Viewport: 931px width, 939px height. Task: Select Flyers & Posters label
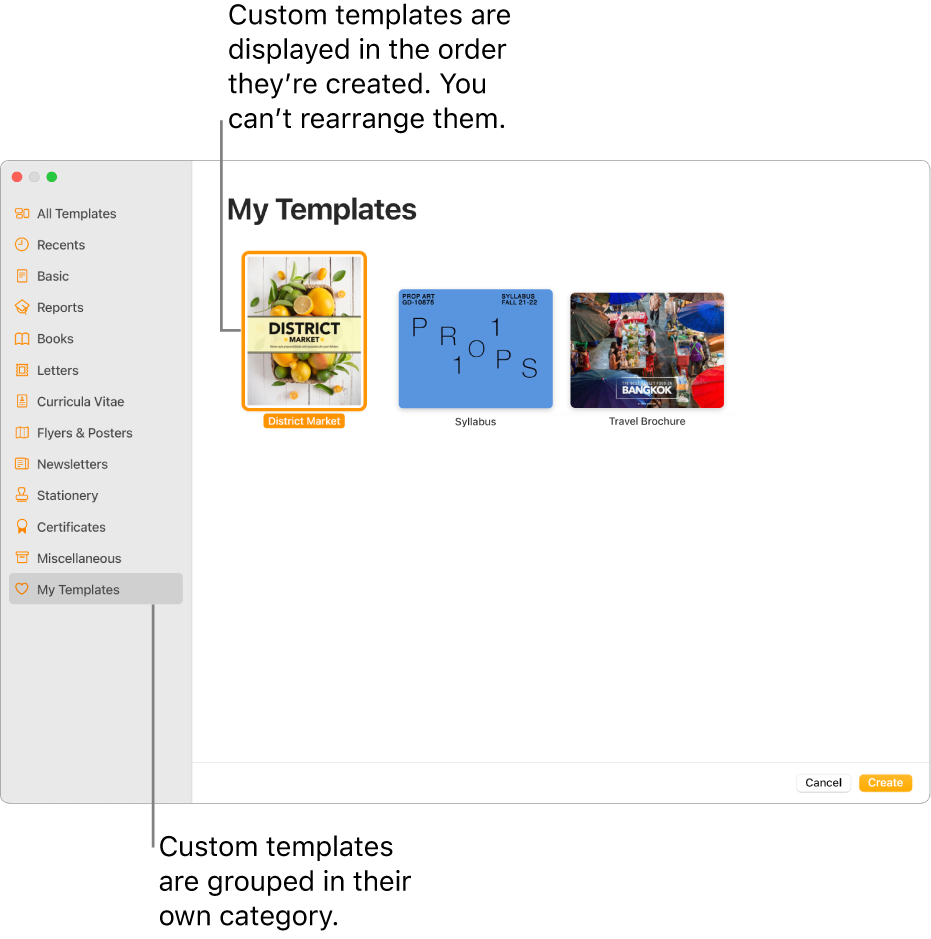point(84,433)
